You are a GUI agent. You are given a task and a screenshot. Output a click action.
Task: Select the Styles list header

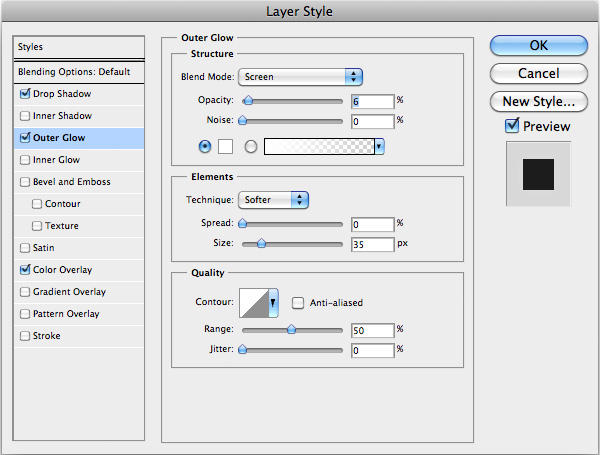pyautogui.click(x=78, y=47)
